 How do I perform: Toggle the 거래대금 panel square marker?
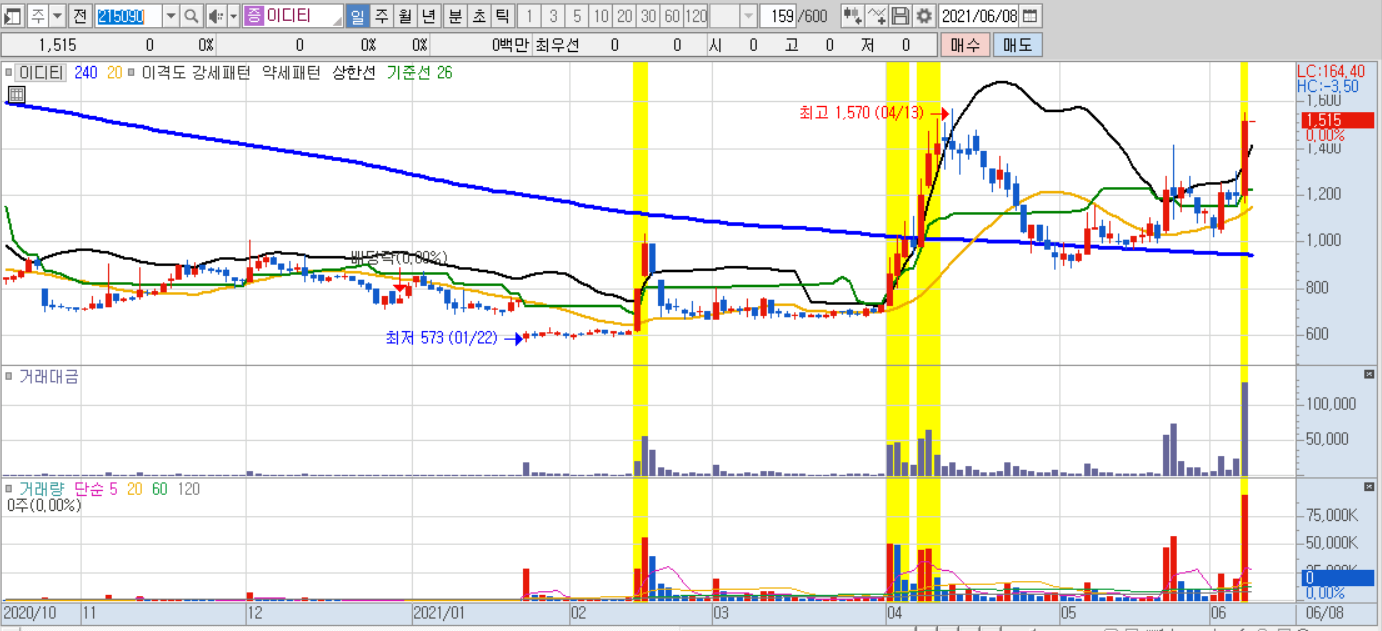coord(9,376)
